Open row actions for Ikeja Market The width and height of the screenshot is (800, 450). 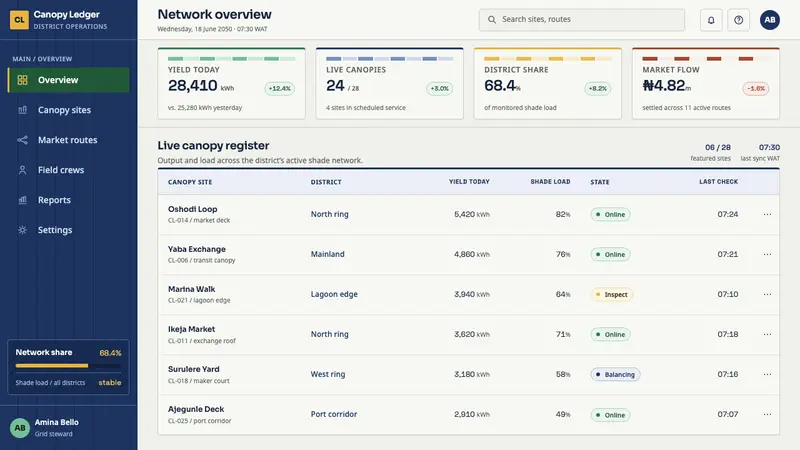tap(767, 334)
